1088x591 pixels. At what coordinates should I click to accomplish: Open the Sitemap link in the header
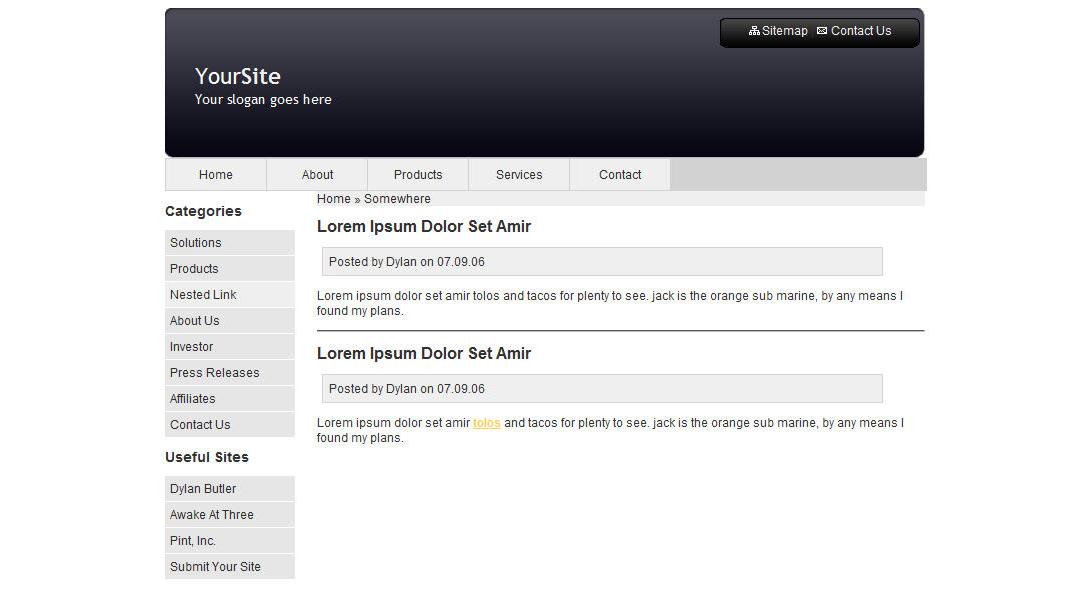coord(784,31)
